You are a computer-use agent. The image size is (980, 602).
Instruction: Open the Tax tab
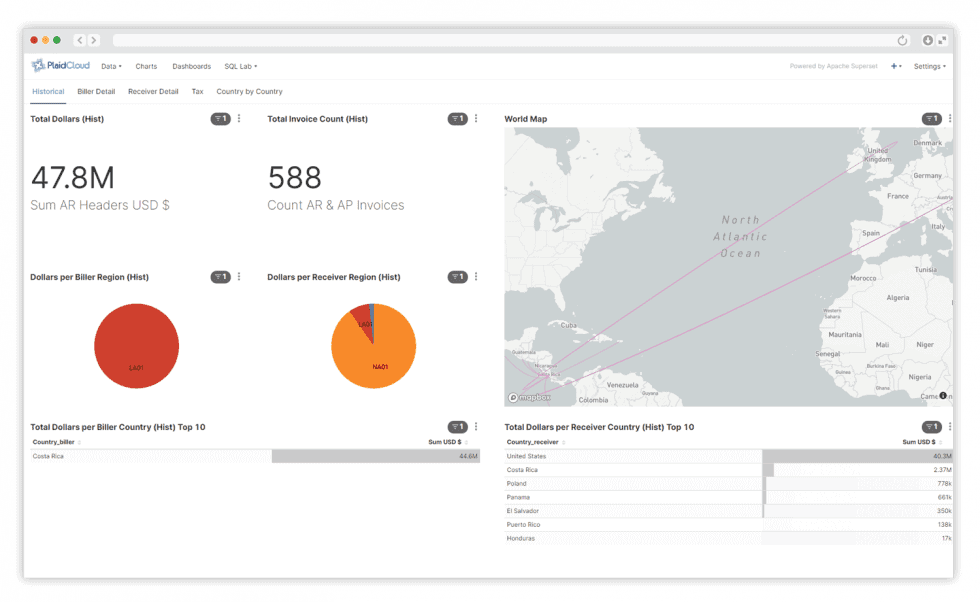(x=198, y=91)
